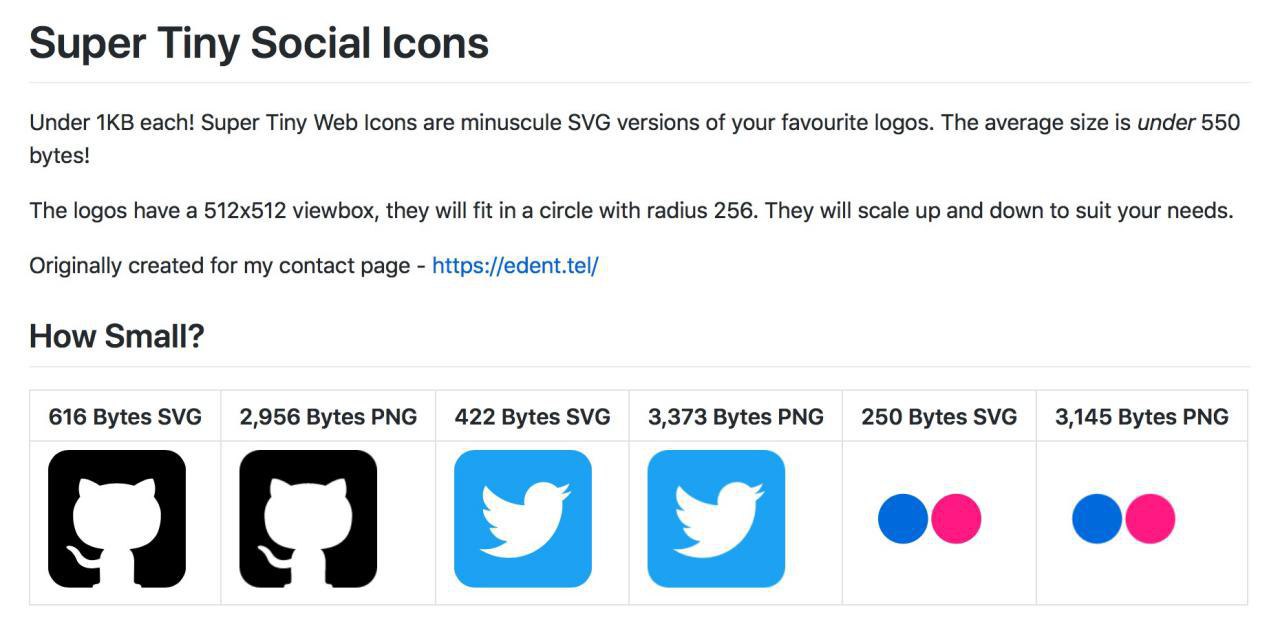Click the blue dot of the Flickr PNG icon
This screenshot has width=1280, height=633.
(x=1097, y=519)
